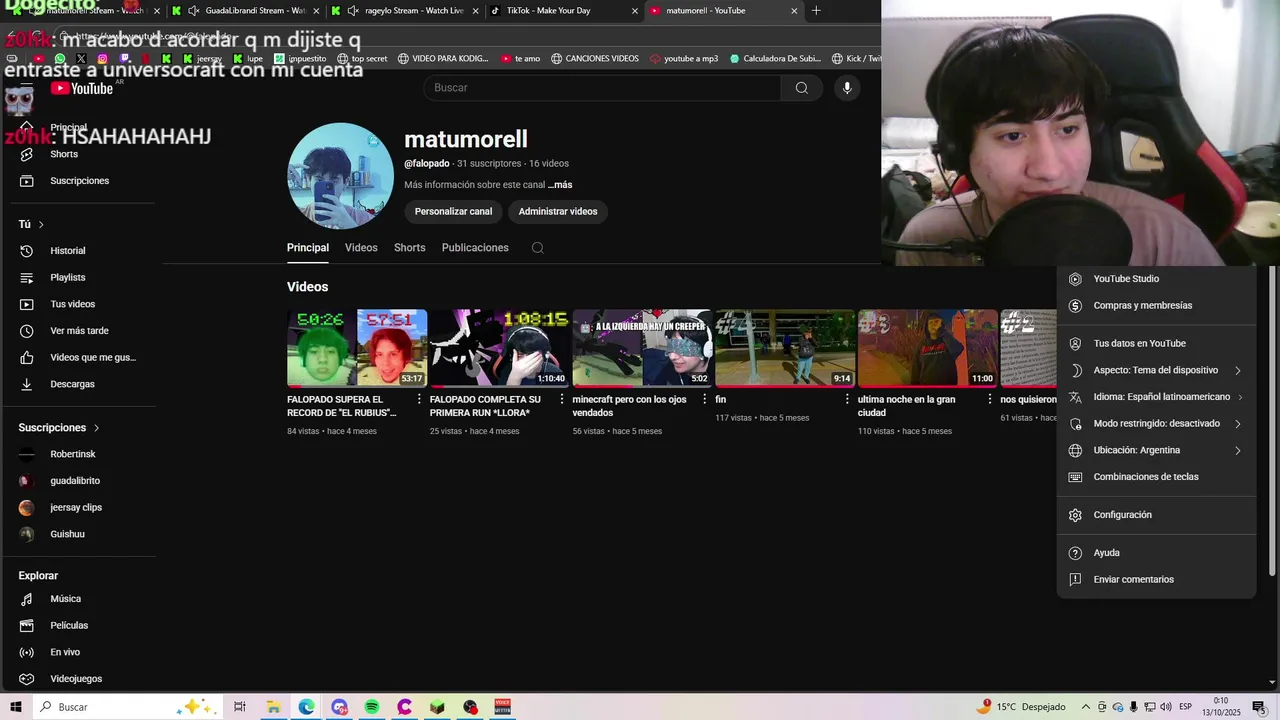Open options menu for video 'fin'
This screenshot has height=720, width=1280.
coord(847,399)
